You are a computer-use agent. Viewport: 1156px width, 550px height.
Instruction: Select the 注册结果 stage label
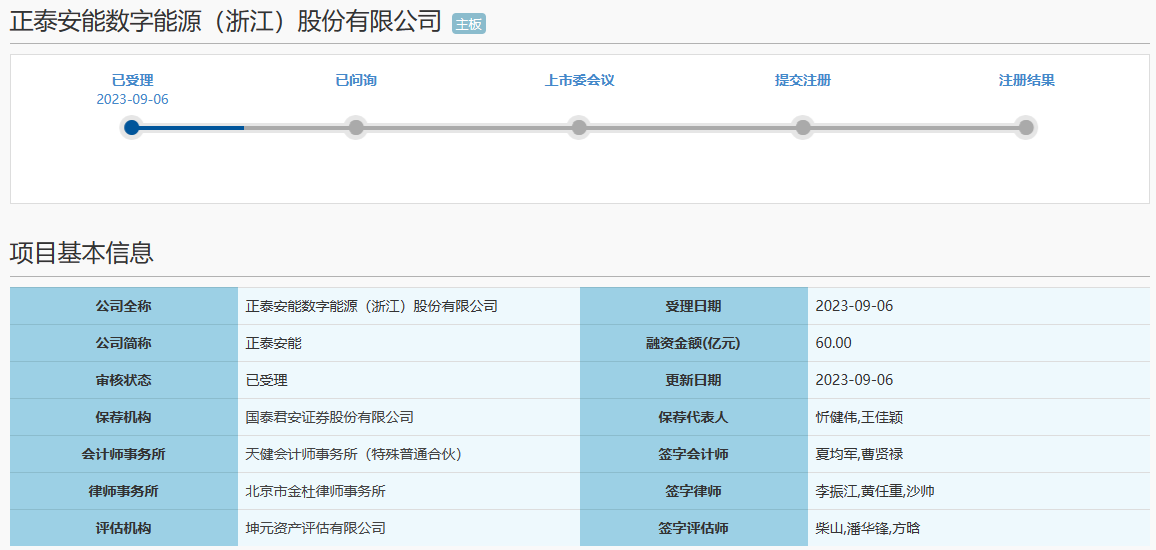[x=1027, y=80]
